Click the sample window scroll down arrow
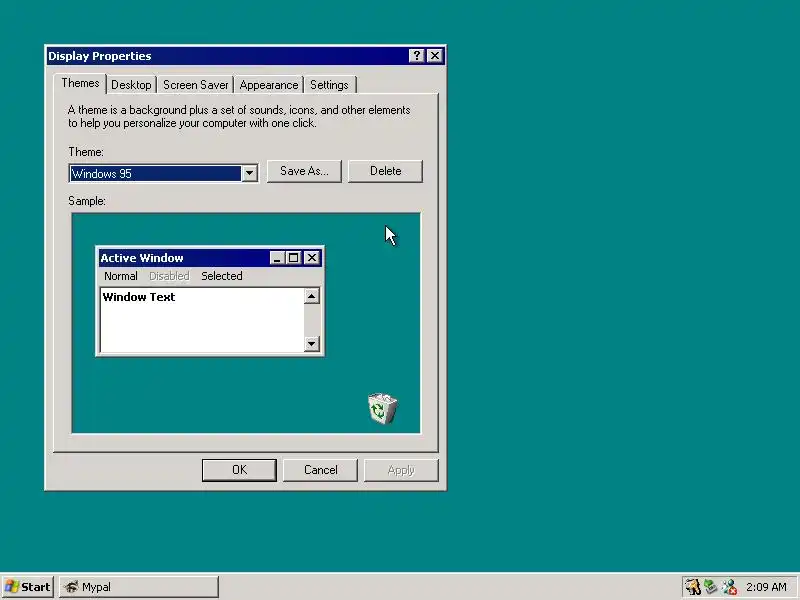Screen dimensions: 800x600 click(x=311, y=343)
